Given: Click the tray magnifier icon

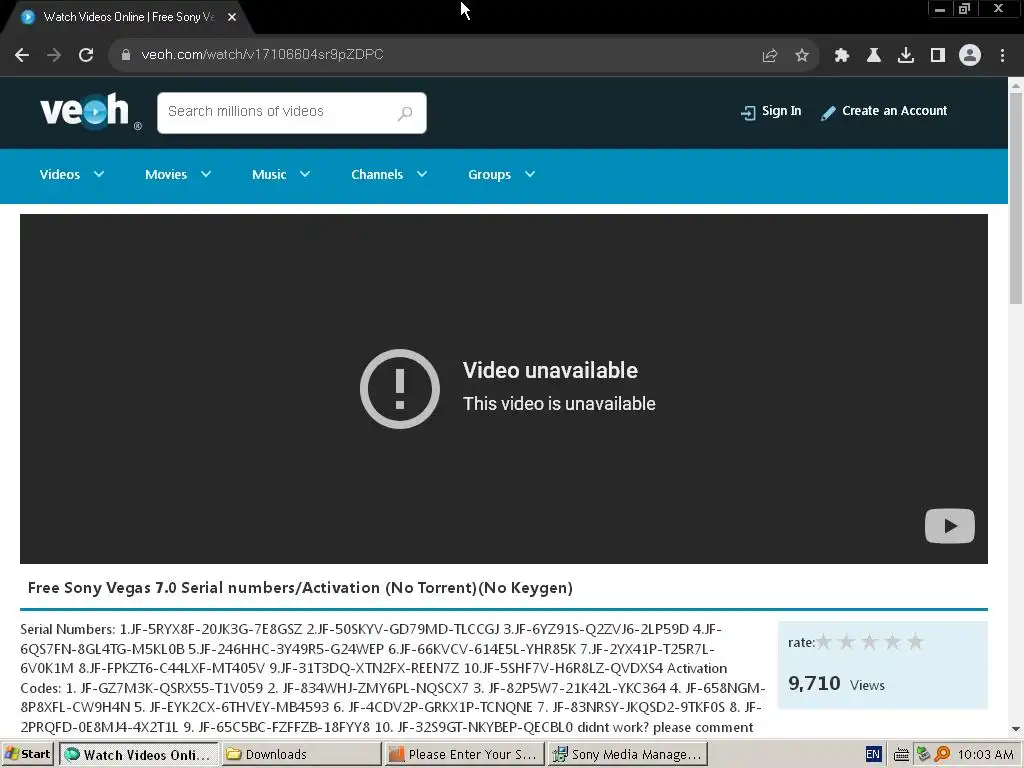Looking at the screenshot, I should pos(942,754).
